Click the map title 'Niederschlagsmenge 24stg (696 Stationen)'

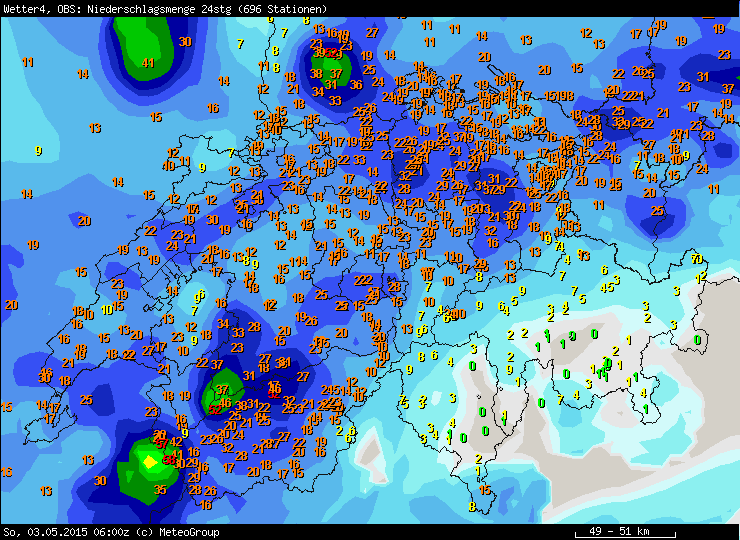[x=207, y=9]
